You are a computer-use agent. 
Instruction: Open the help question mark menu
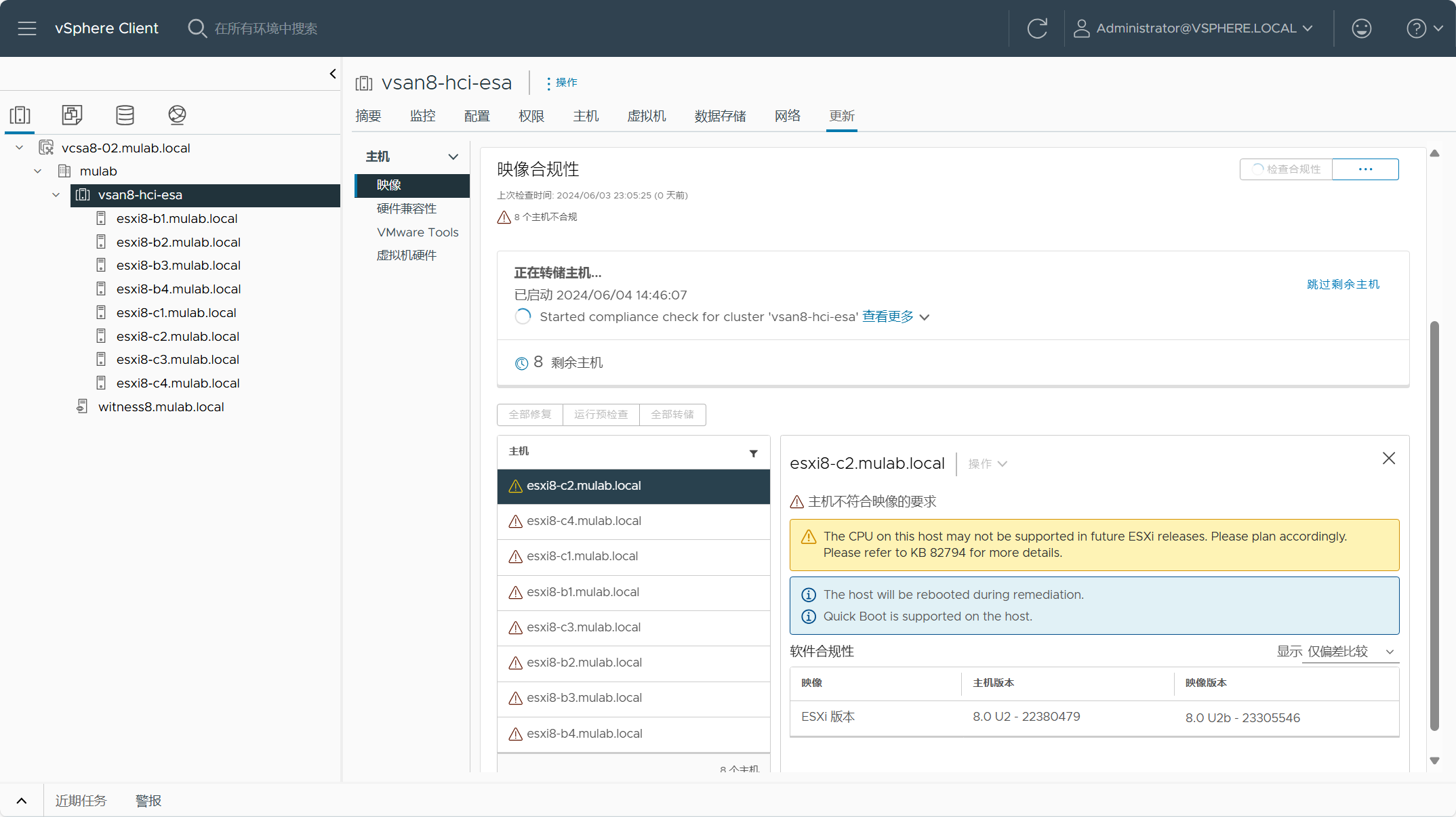pos(1416,28)
